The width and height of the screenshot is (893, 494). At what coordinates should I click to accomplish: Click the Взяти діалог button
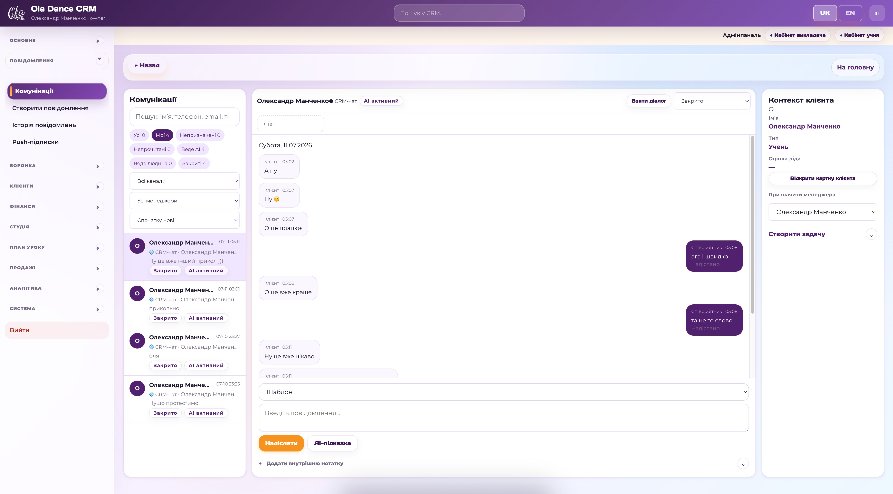point(648,101)
